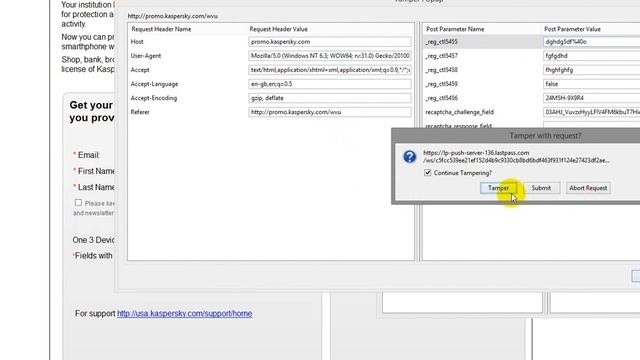The image size is (640, 360).
Task: Select the 'Request Header Name' column header
Action: tap(161, 29)
